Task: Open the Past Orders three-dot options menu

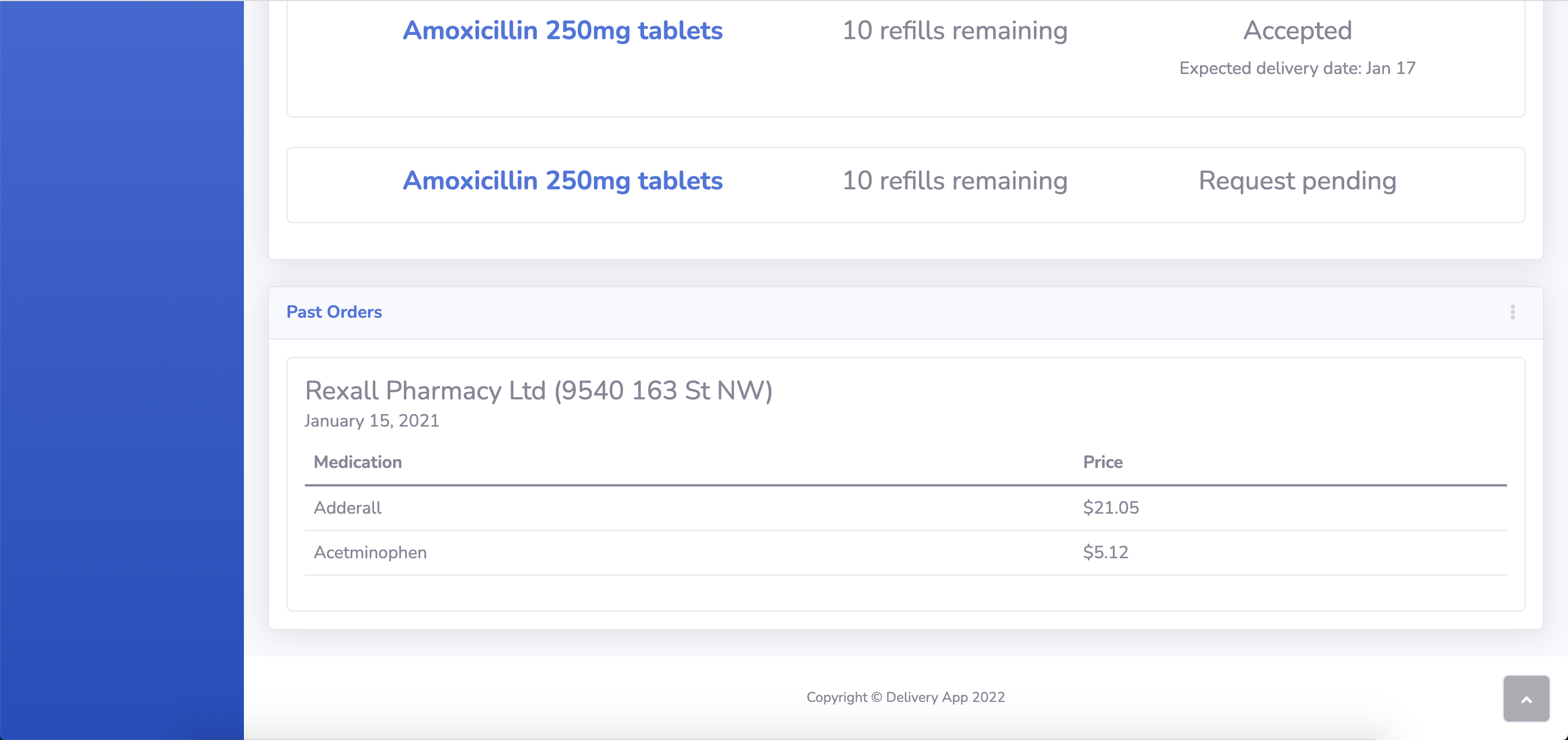Action: pyautogui.click(x=1512, y=312)
